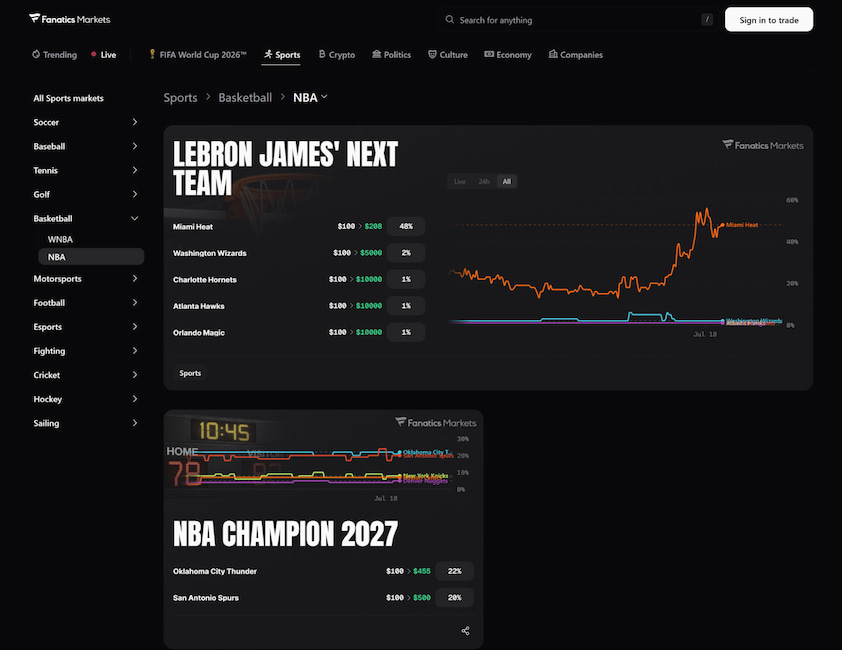
Task: Expand the Hockey category chevron
Action: click(135, 399)
